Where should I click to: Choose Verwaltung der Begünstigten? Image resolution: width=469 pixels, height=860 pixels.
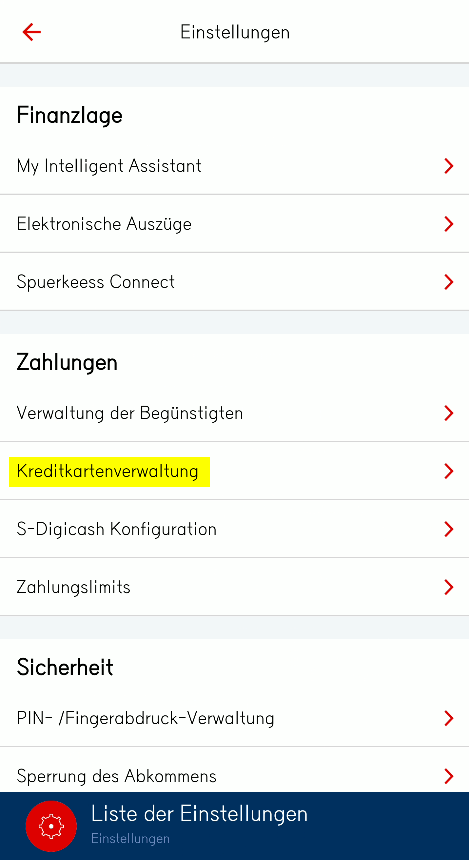point(234,413)
